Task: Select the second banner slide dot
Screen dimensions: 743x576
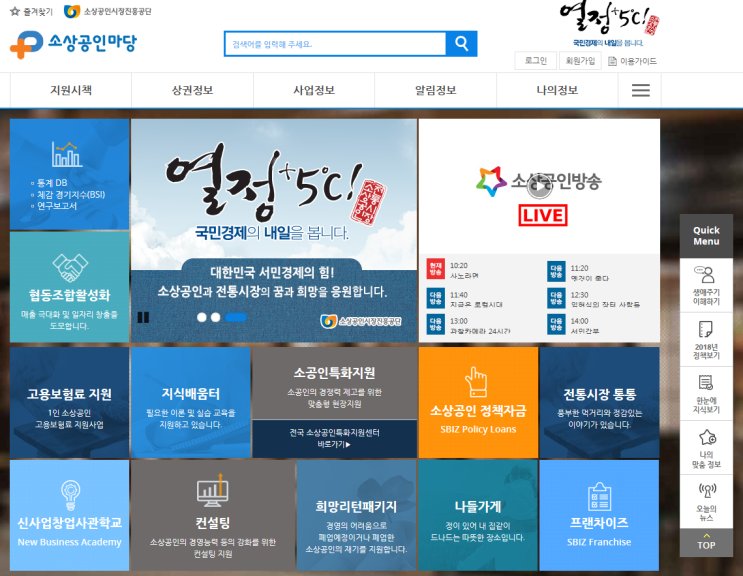Action: click(x=216, y=317)
